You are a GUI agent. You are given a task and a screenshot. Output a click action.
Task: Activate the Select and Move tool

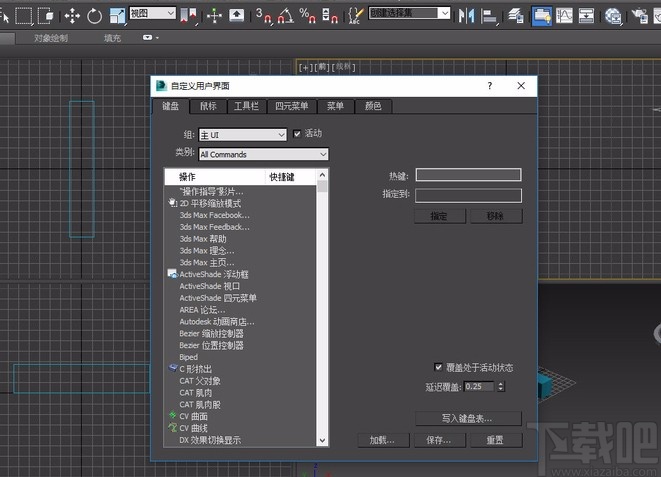tap(72, 16)
